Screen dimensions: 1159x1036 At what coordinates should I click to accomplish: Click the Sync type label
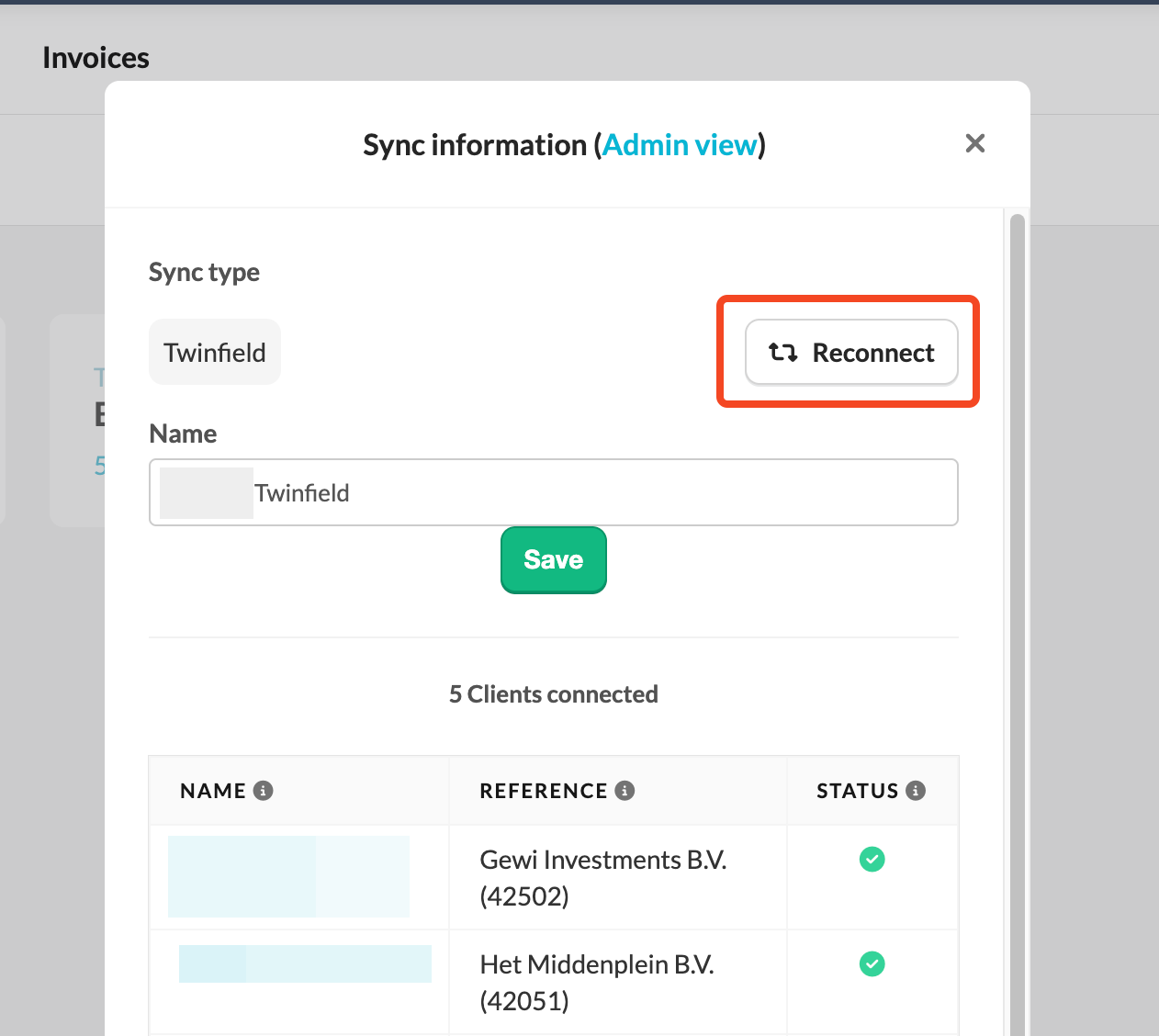point(204,273)
